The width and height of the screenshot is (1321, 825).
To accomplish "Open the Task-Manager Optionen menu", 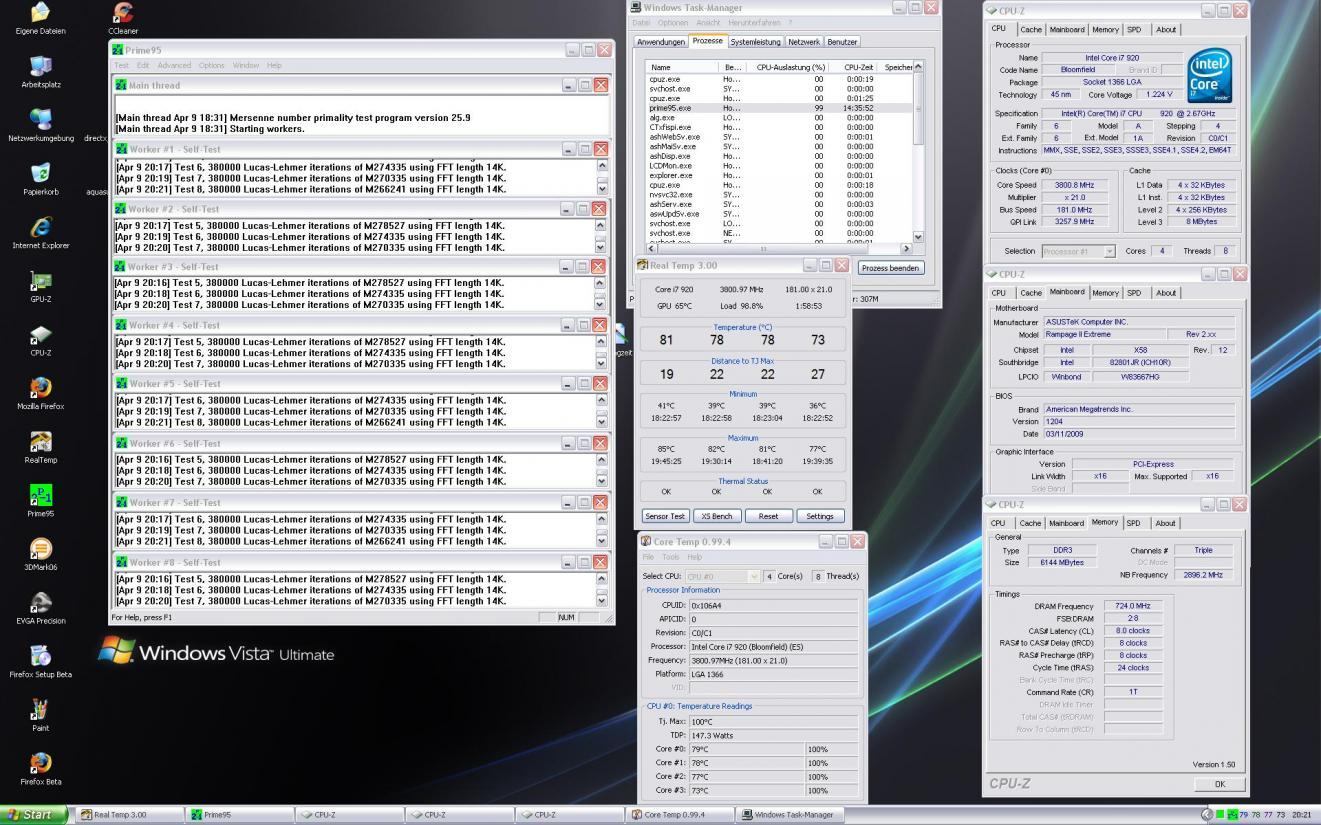I will [x=673, y=22].
